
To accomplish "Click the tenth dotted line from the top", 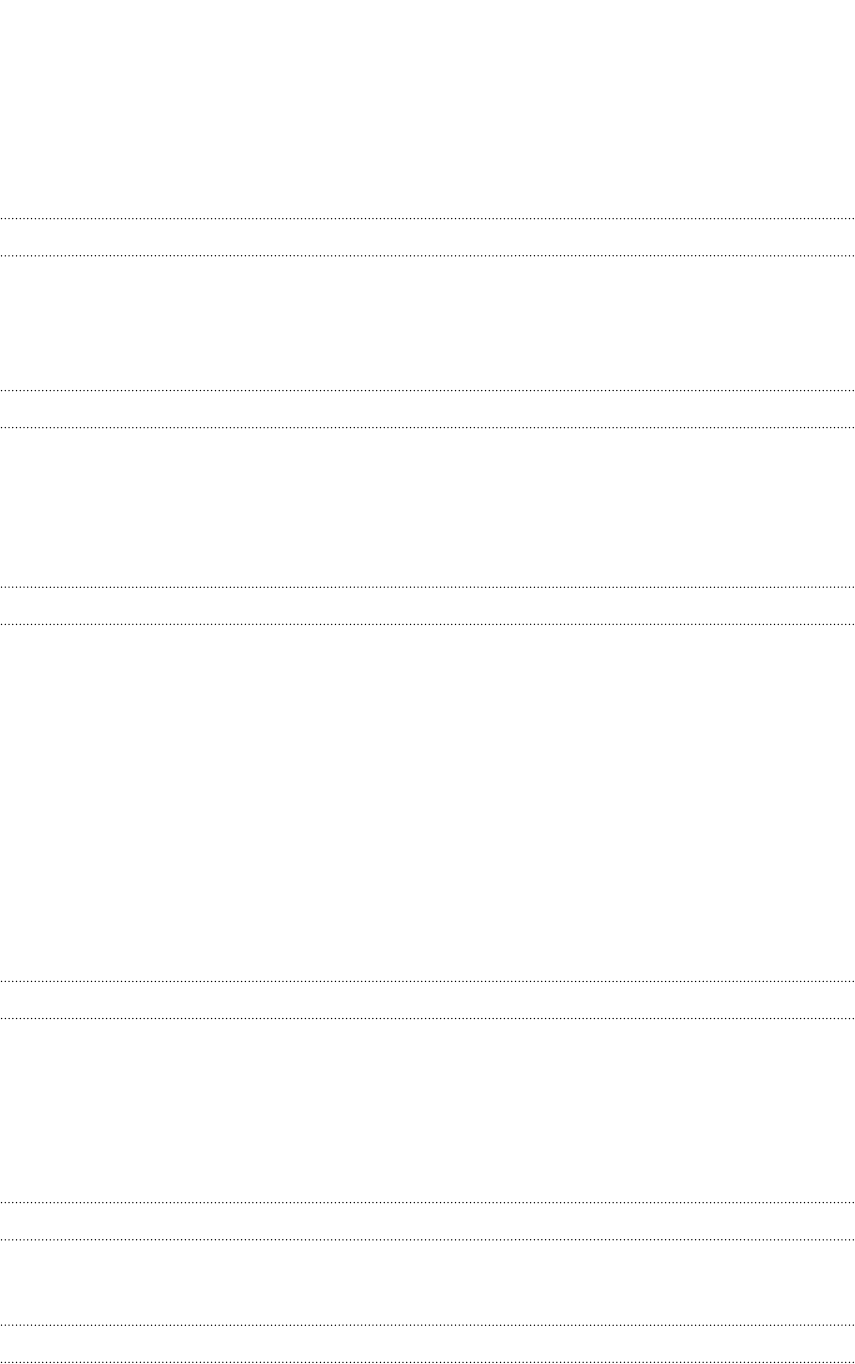I will pyautogui.click(x=427, y=1240).
